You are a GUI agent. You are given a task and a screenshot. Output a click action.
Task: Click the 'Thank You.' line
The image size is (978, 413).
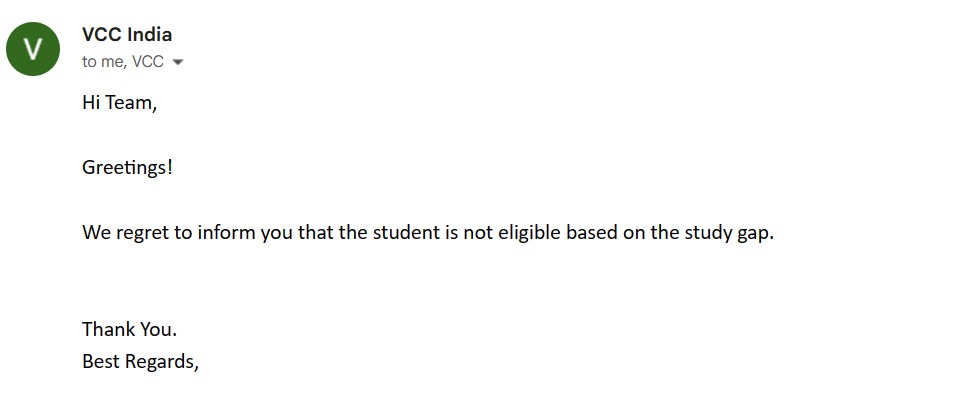pyautogui.click(x=130, y=329)
